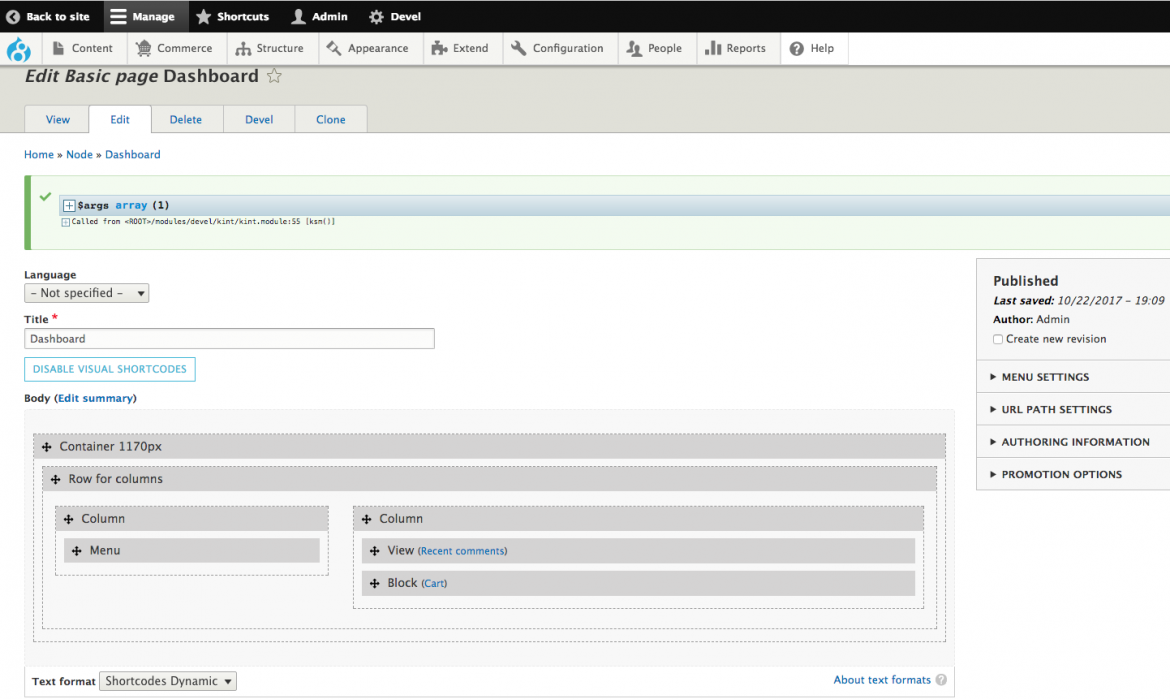This screenshot has height=699, width=1170.
Task: Open the Language dropdown
Action: [86, 293]
